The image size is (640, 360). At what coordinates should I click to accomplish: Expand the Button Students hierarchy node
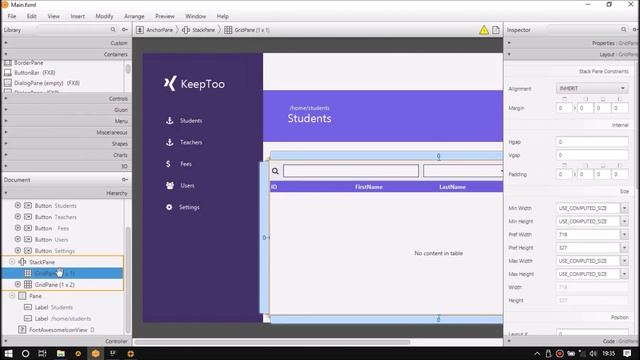18,205
